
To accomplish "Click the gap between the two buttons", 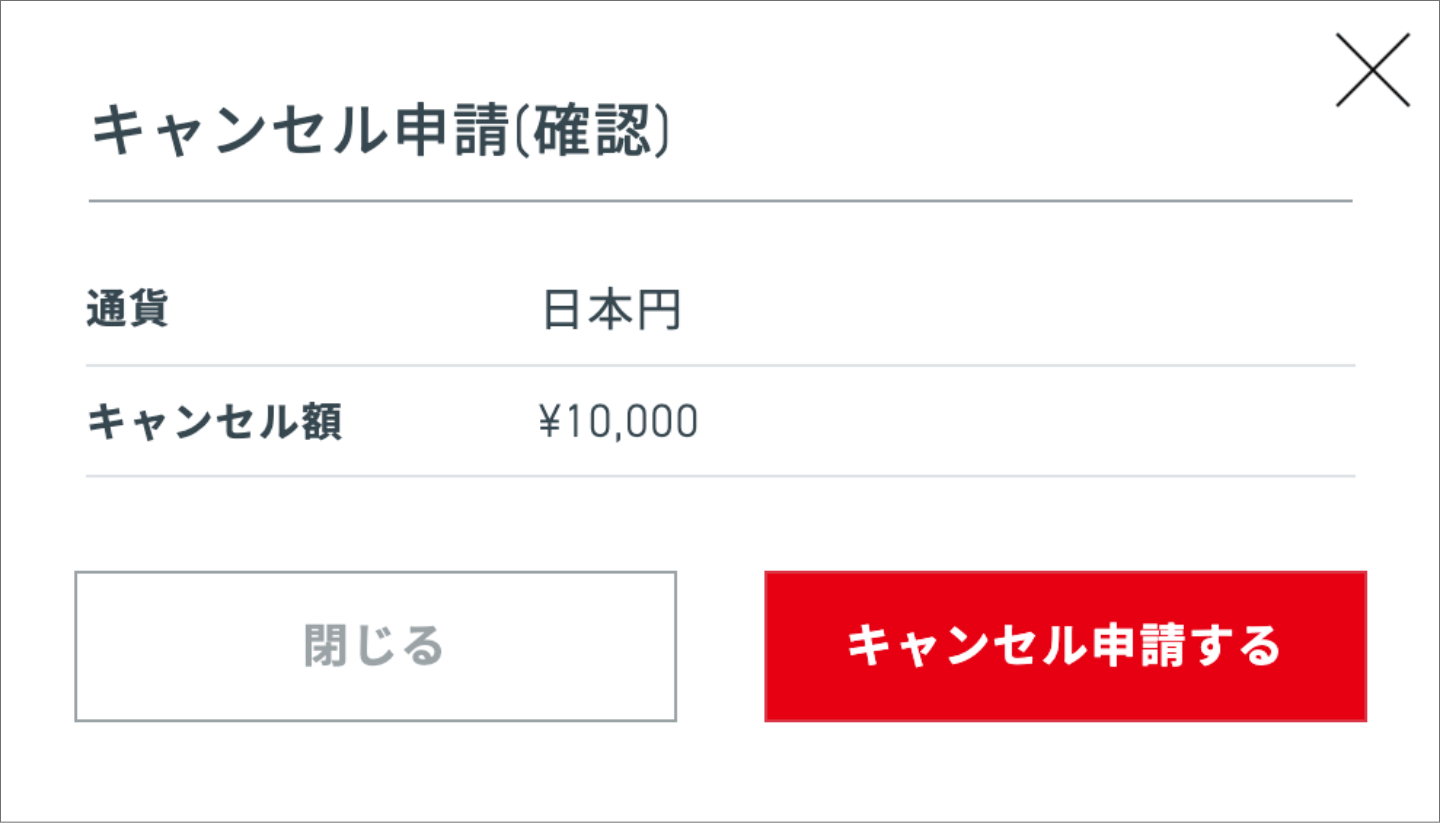I will pyautogui.click(x=720, y=646).
